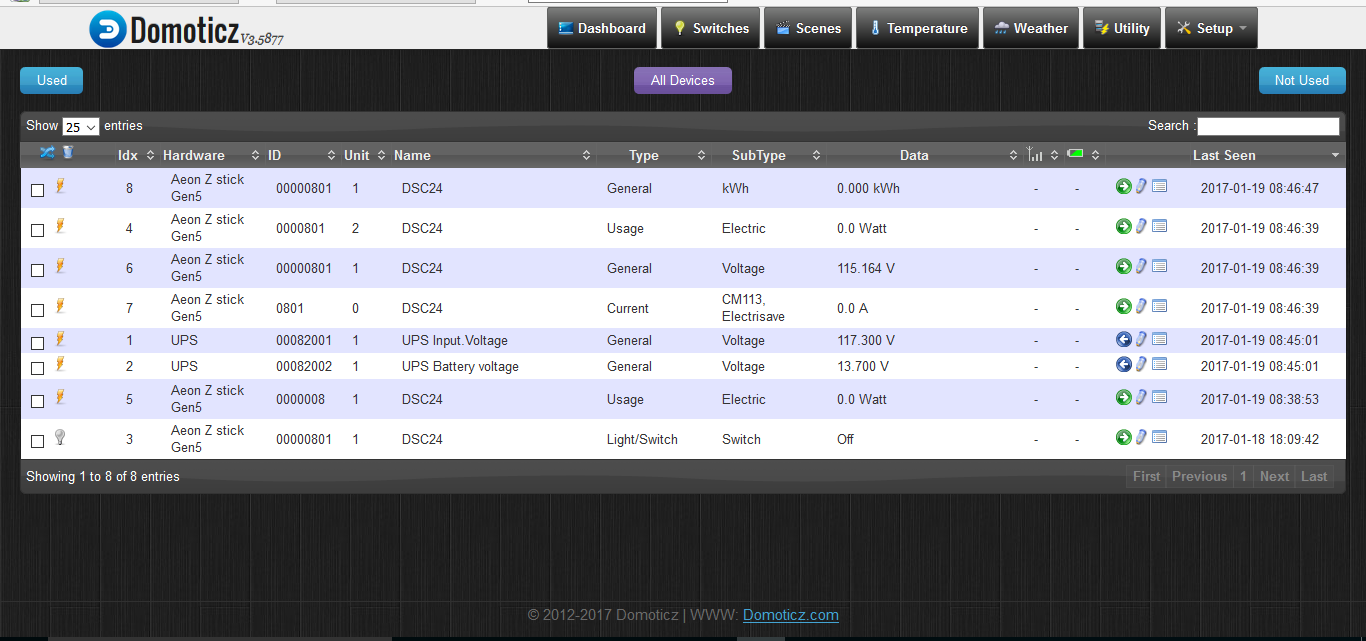Screen dimensions: 1366x641
Task: Click the green arrow on the DSC24 Voltage row
Action: tap(1123, 267)
